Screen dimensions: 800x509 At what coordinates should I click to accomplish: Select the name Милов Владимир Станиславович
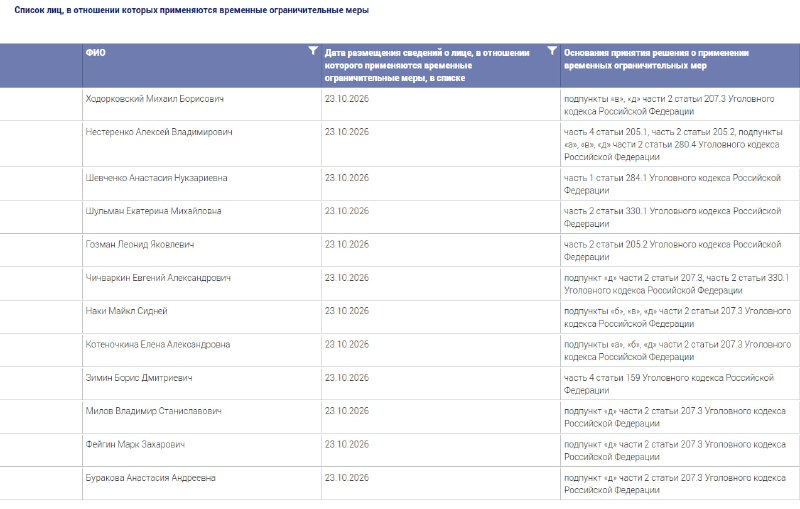click(154, 411)
